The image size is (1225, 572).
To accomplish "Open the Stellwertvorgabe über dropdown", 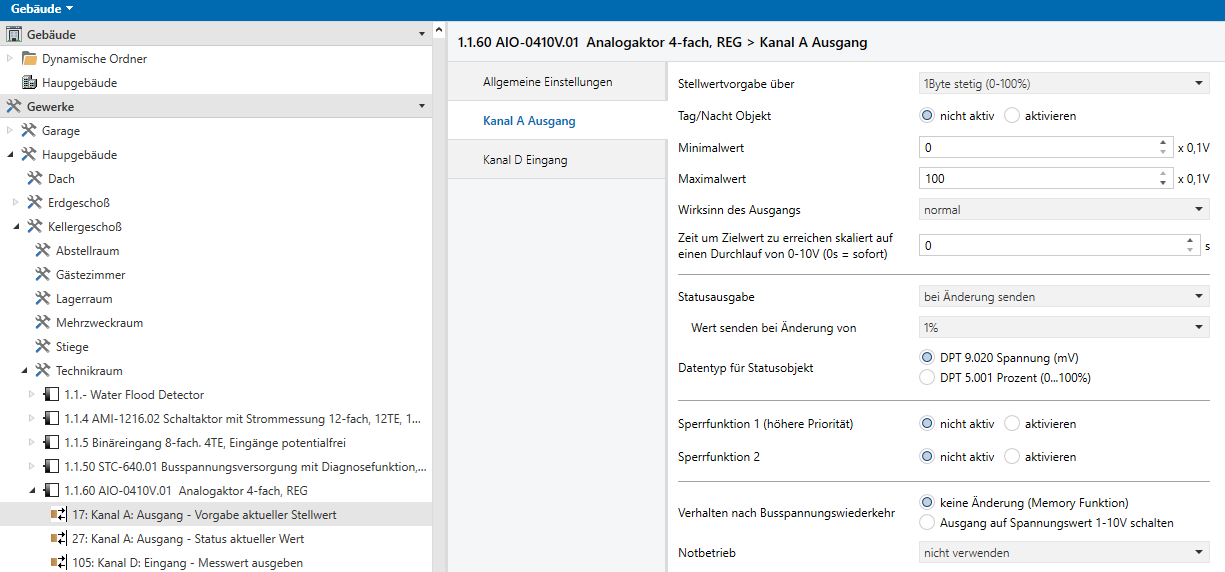I will (1064, 84).
